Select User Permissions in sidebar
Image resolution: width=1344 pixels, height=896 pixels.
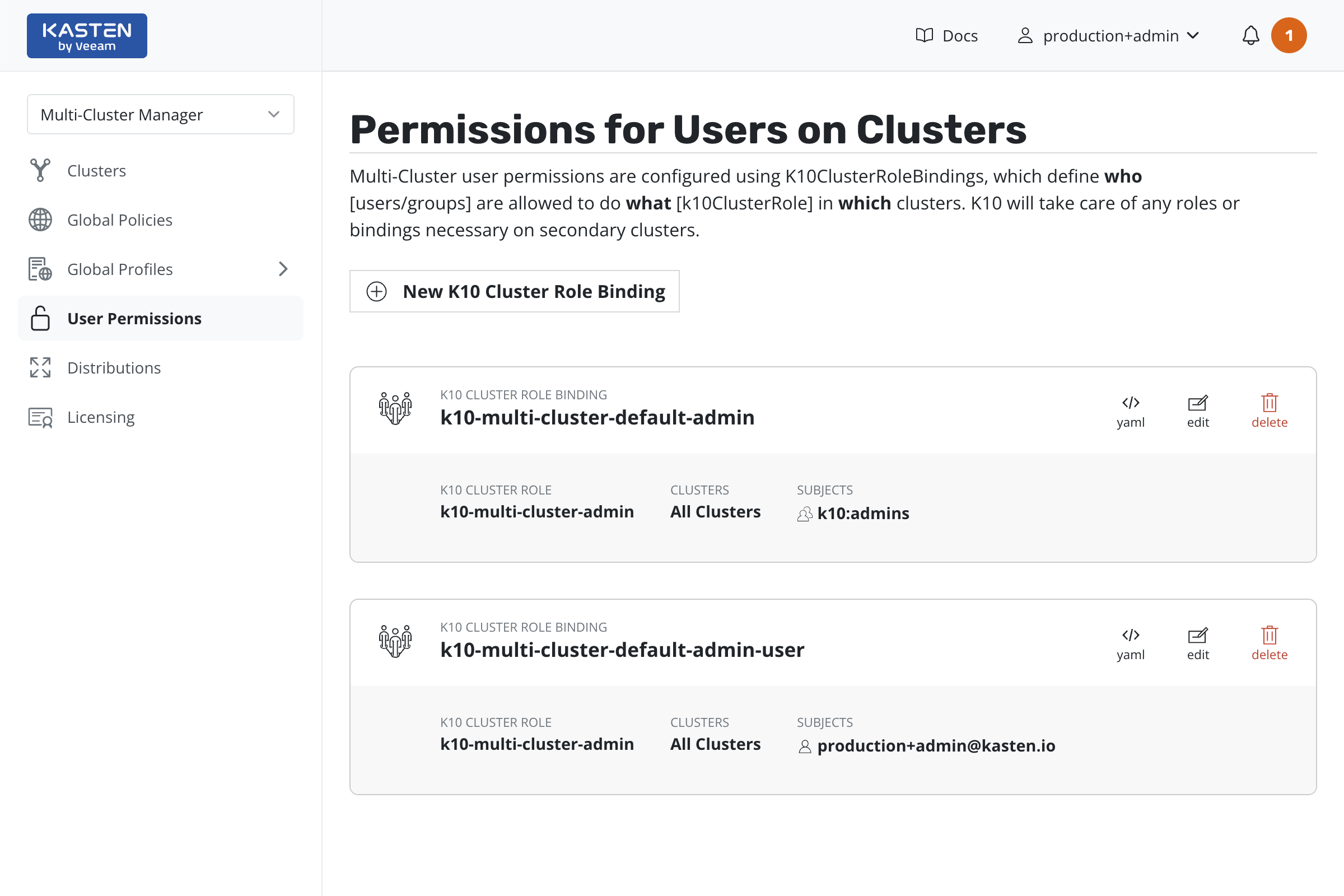pyautogui.click(x=134, y=318)
